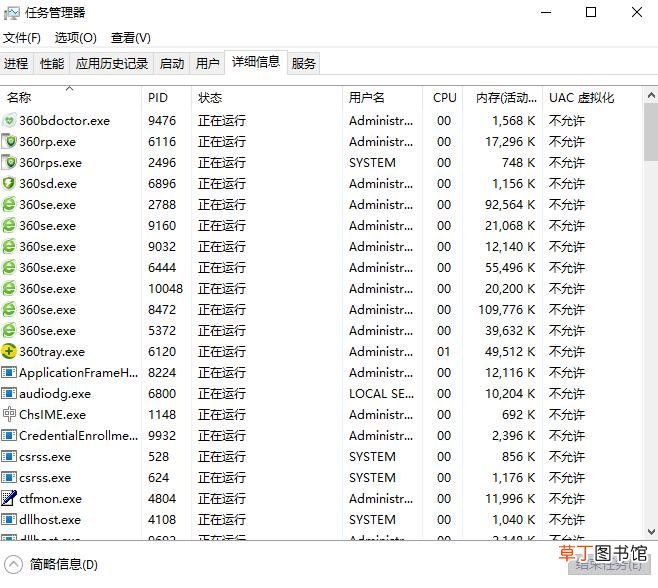Switch to the 进程 tab
Screen dimensions: 658x588
pos(16,64)
